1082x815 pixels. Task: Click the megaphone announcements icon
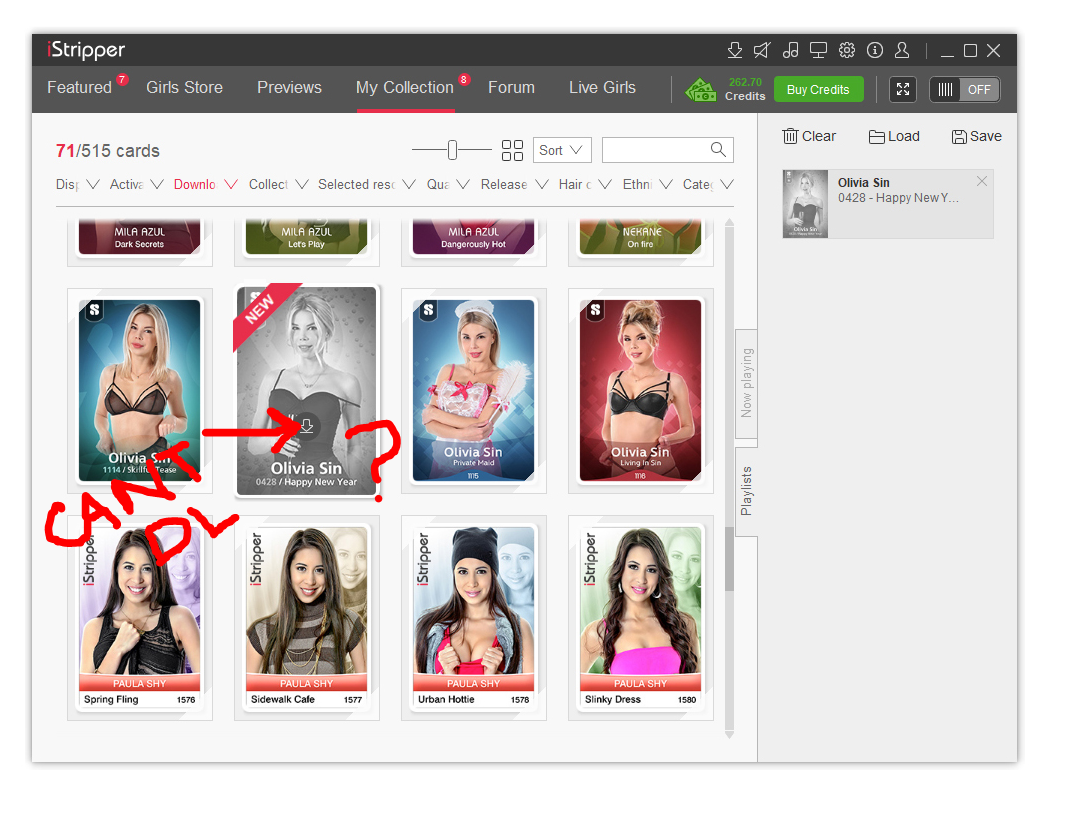[x=762, y=51]
